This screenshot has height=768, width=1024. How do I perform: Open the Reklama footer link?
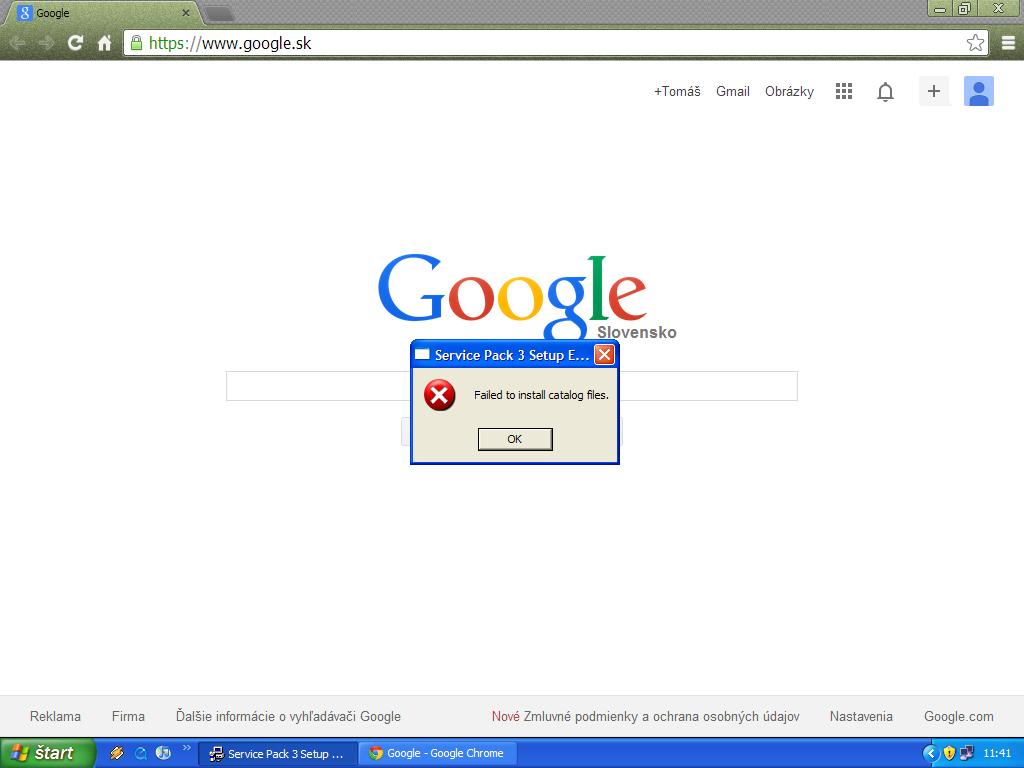coord(56,716)
